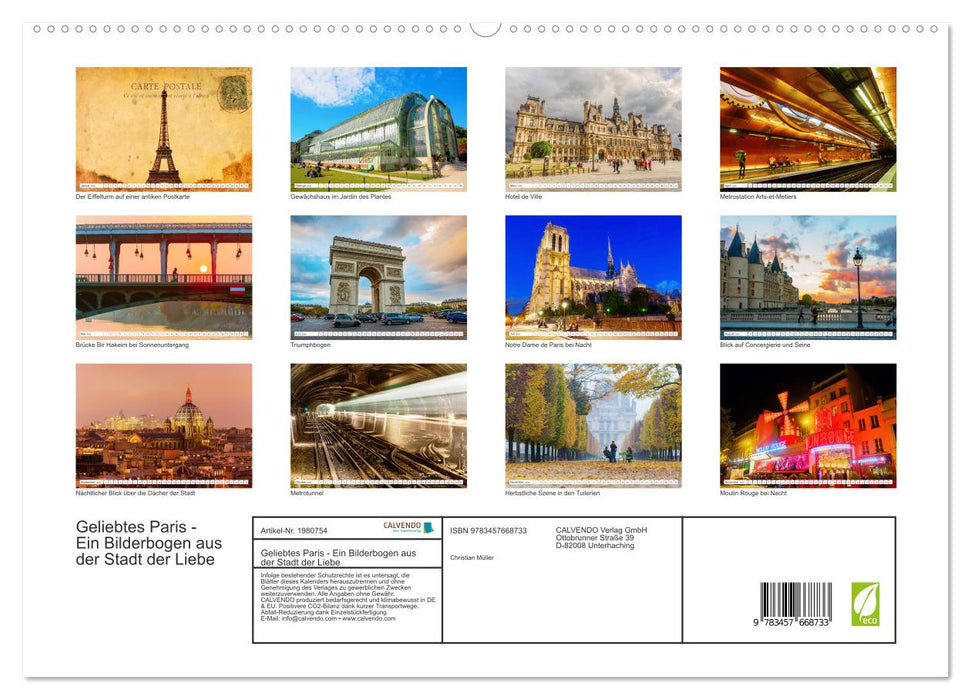The width and height of the screenshot is (971, 700).
Task: Click the ISBN 9783457668733 text
Action: coord(488,531)
